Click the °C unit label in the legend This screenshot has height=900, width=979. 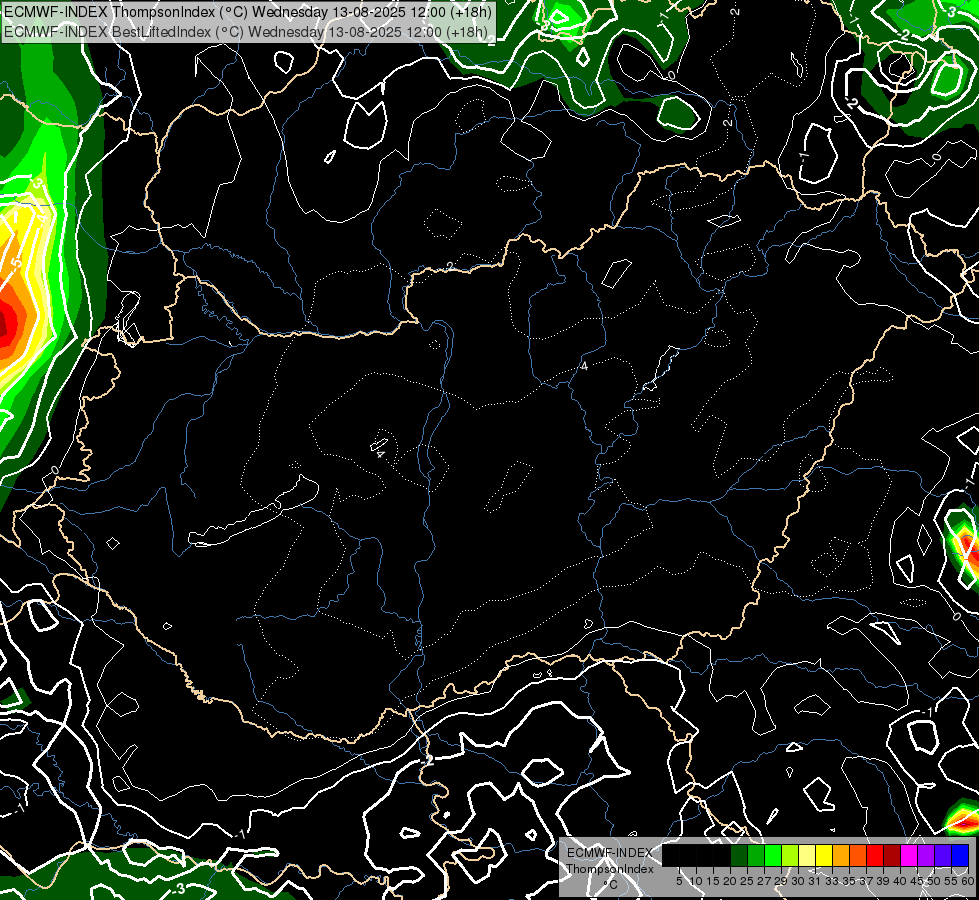611,884
